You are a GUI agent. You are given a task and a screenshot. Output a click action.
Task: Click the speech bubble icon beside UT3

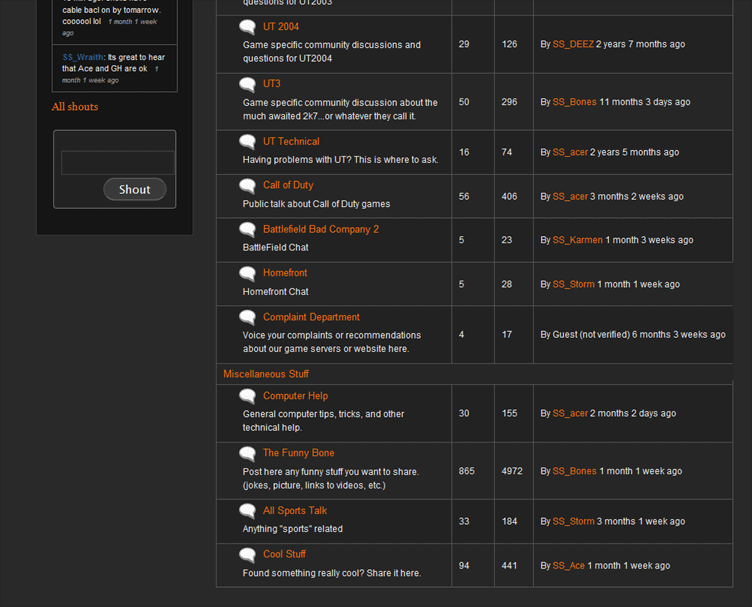point(247,84)
